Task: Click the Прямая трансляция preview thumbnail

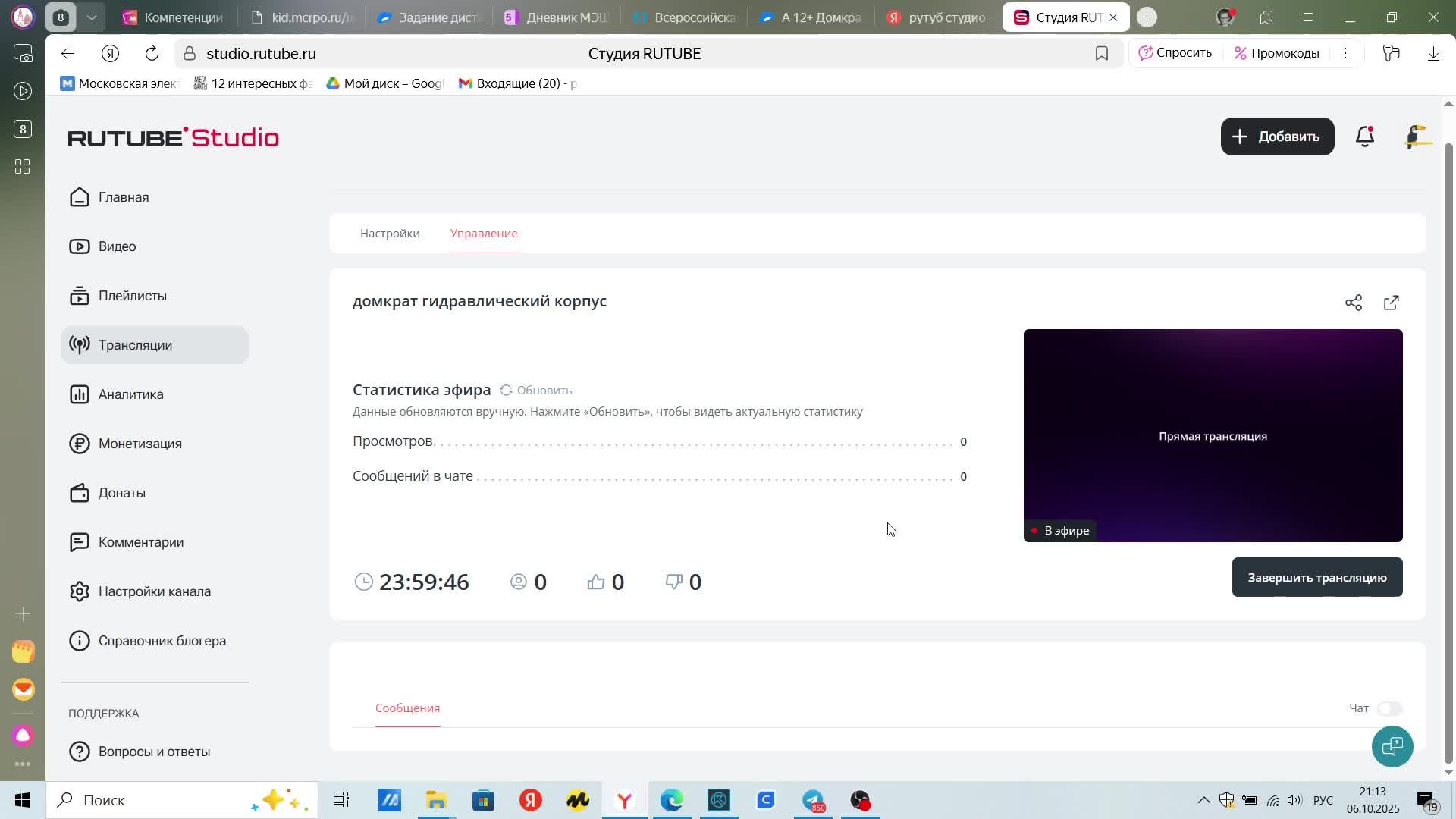Action: pos(1213,435)
